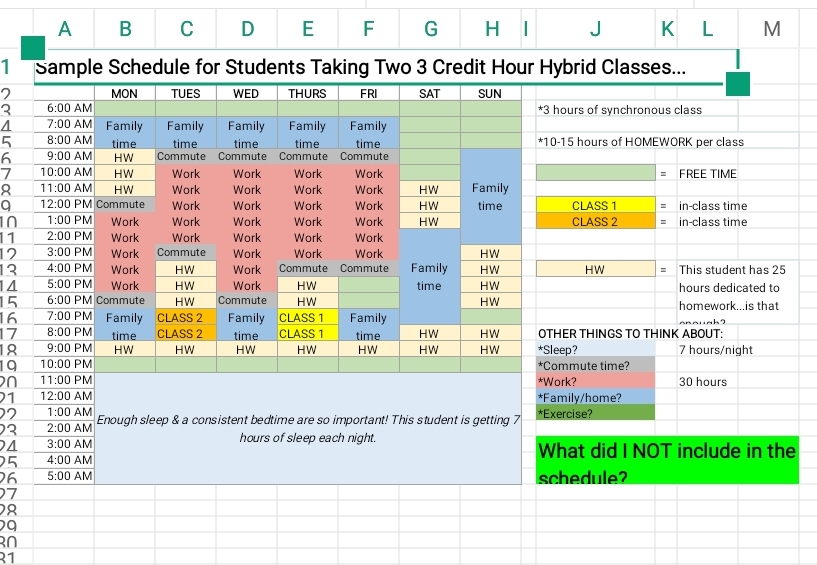817x565 pixels.
Task: Select Saturday's afternoon Family time block
Action: [x=429, y=276]
